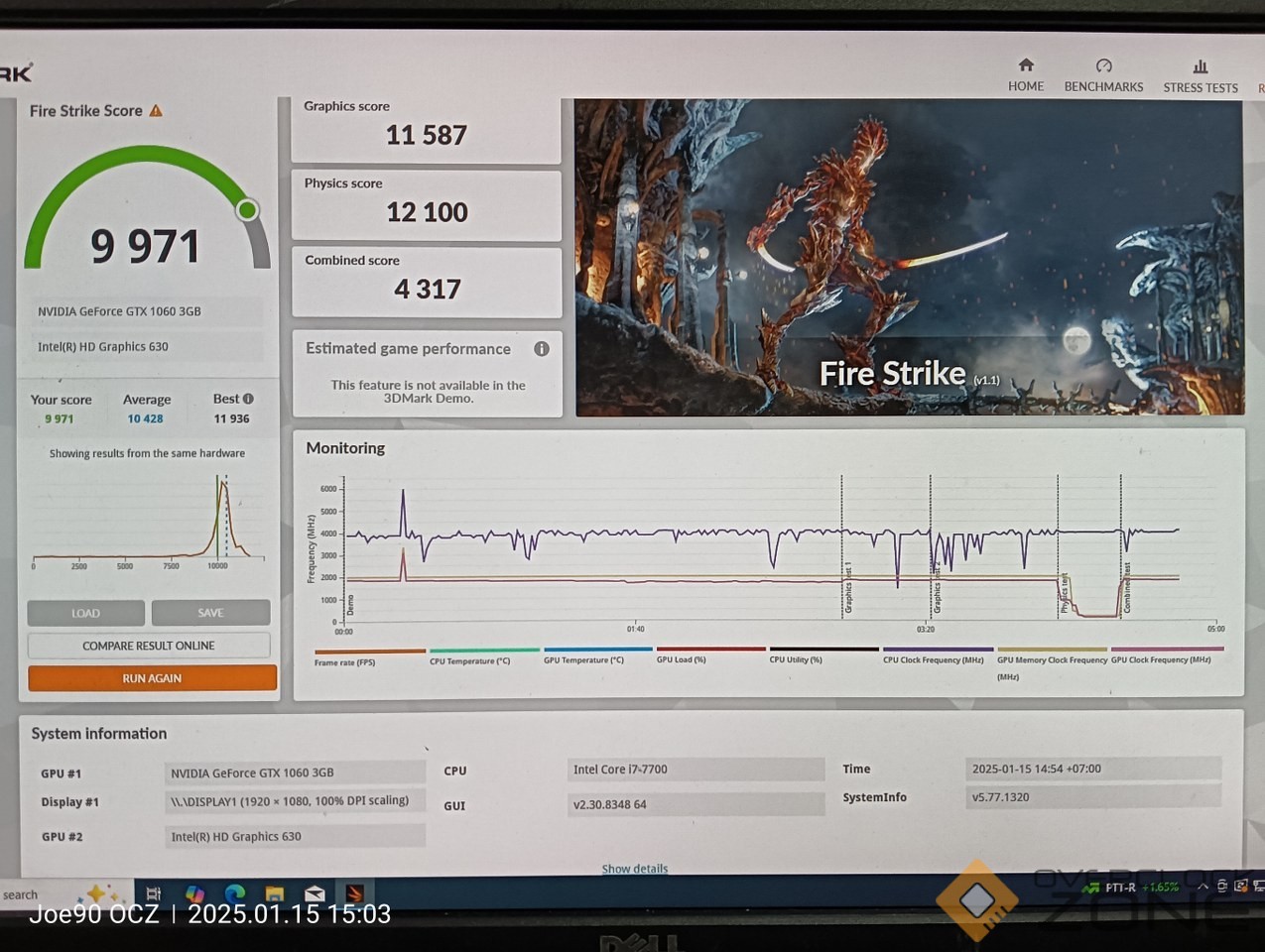Click the Windows taskbar search box
This screenshot has width=1265, height=952.
19,894
